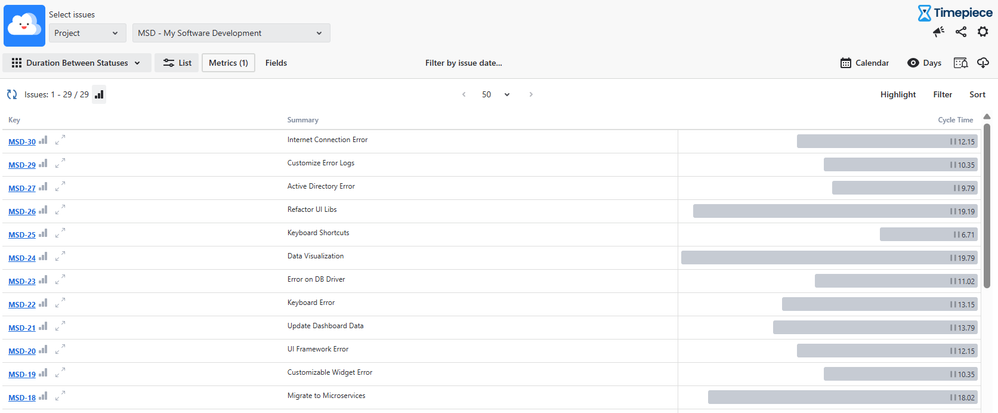Expand arrows icon for MSD-29
The width and height of the screenshot is (998, 413).
coord(60,164)
